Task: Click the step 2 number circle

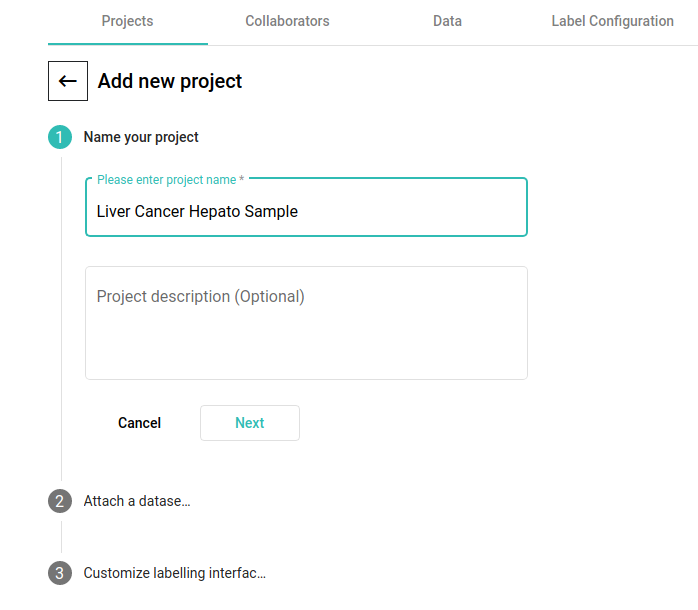Action: (60, 501)
